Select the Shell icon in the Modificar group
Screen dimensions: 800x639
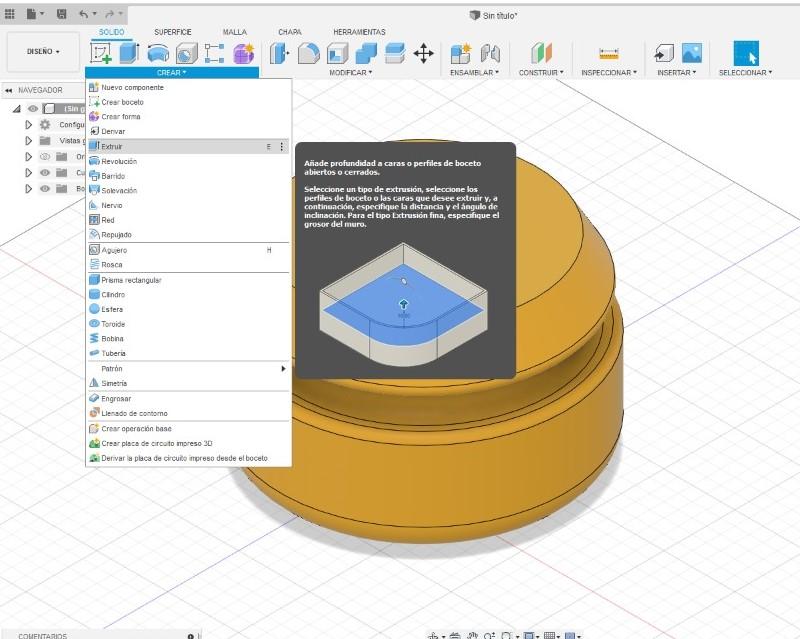(337, 53)
